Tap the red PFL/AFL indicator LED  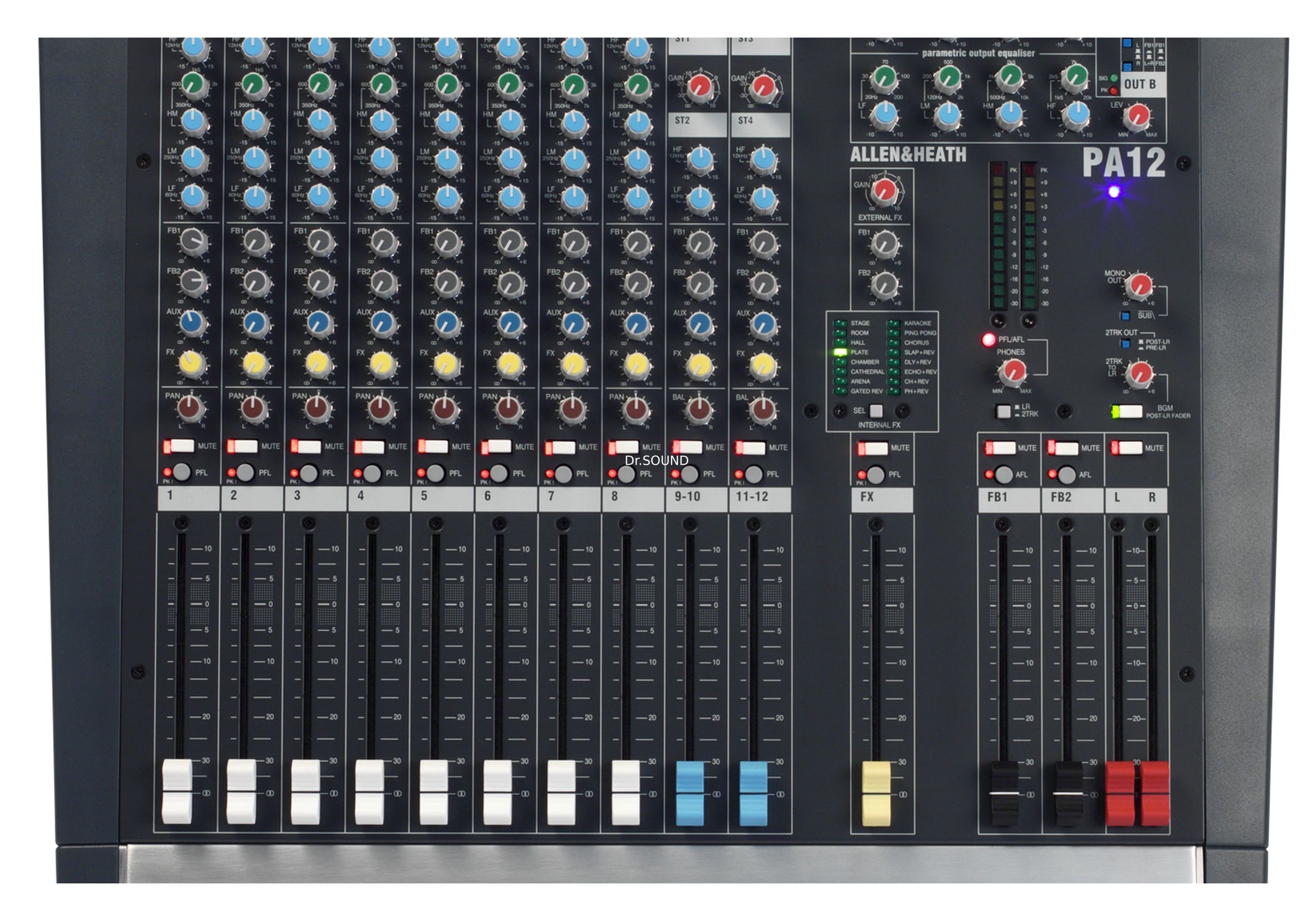(x=989, y=340)
